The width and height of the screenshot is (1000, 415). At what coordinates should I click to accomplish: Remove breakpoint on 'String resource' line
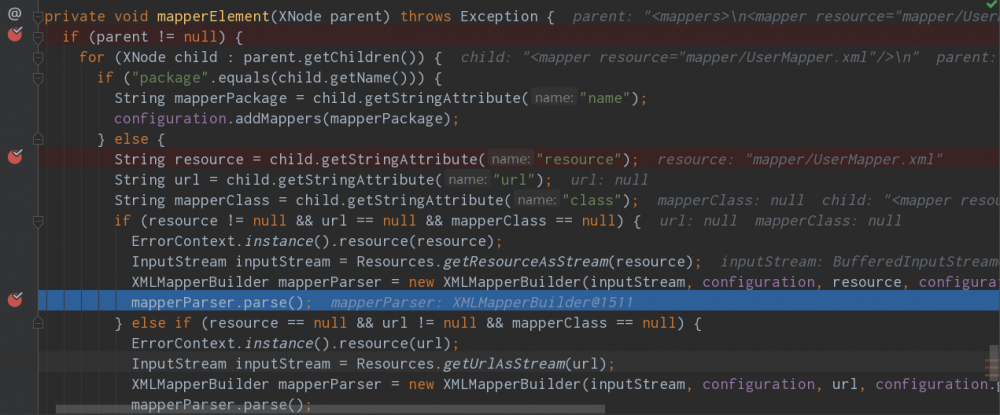tap(15, 158)
